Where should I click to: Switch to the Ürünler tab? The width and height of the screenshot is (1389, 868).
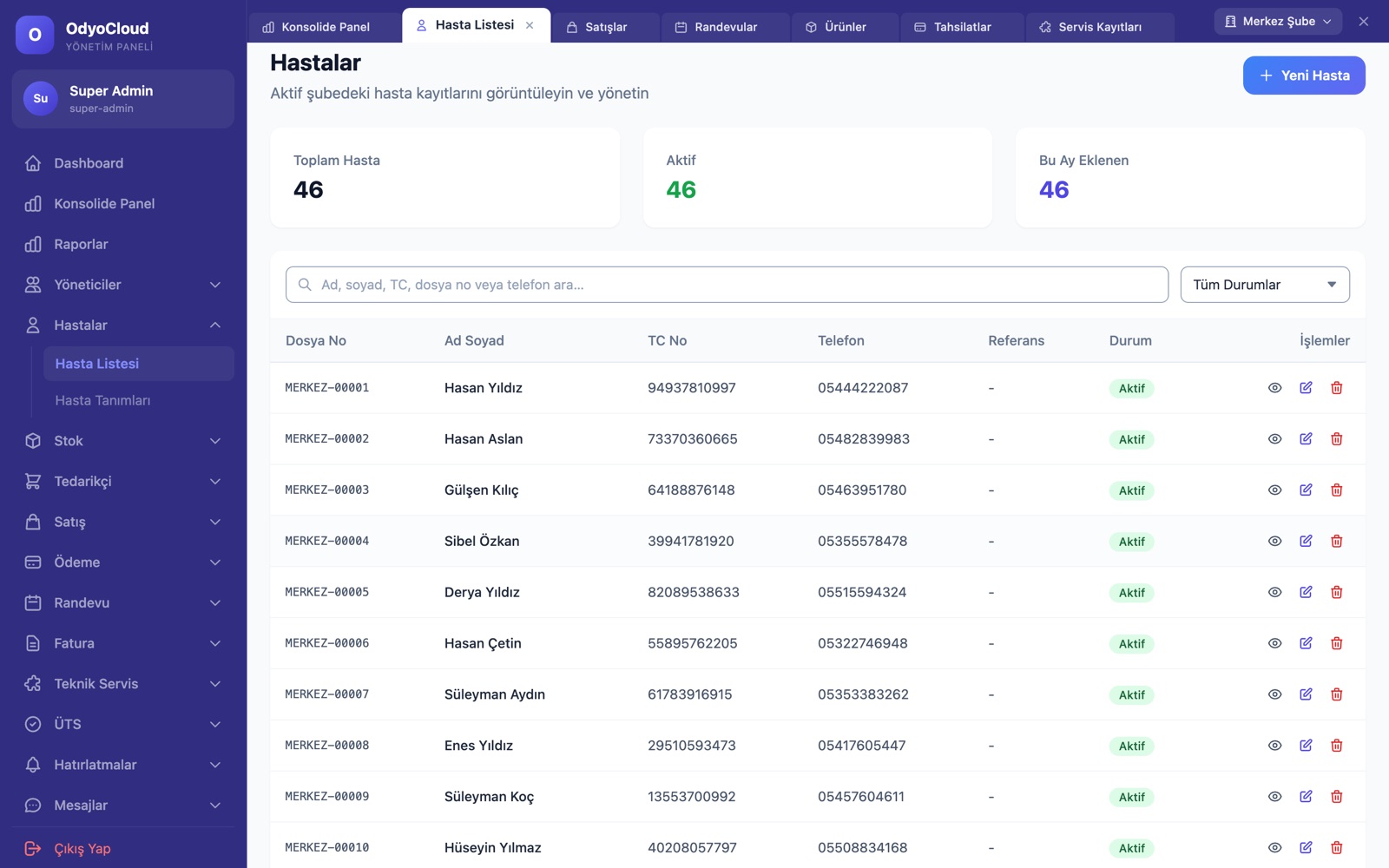[845, 27]
